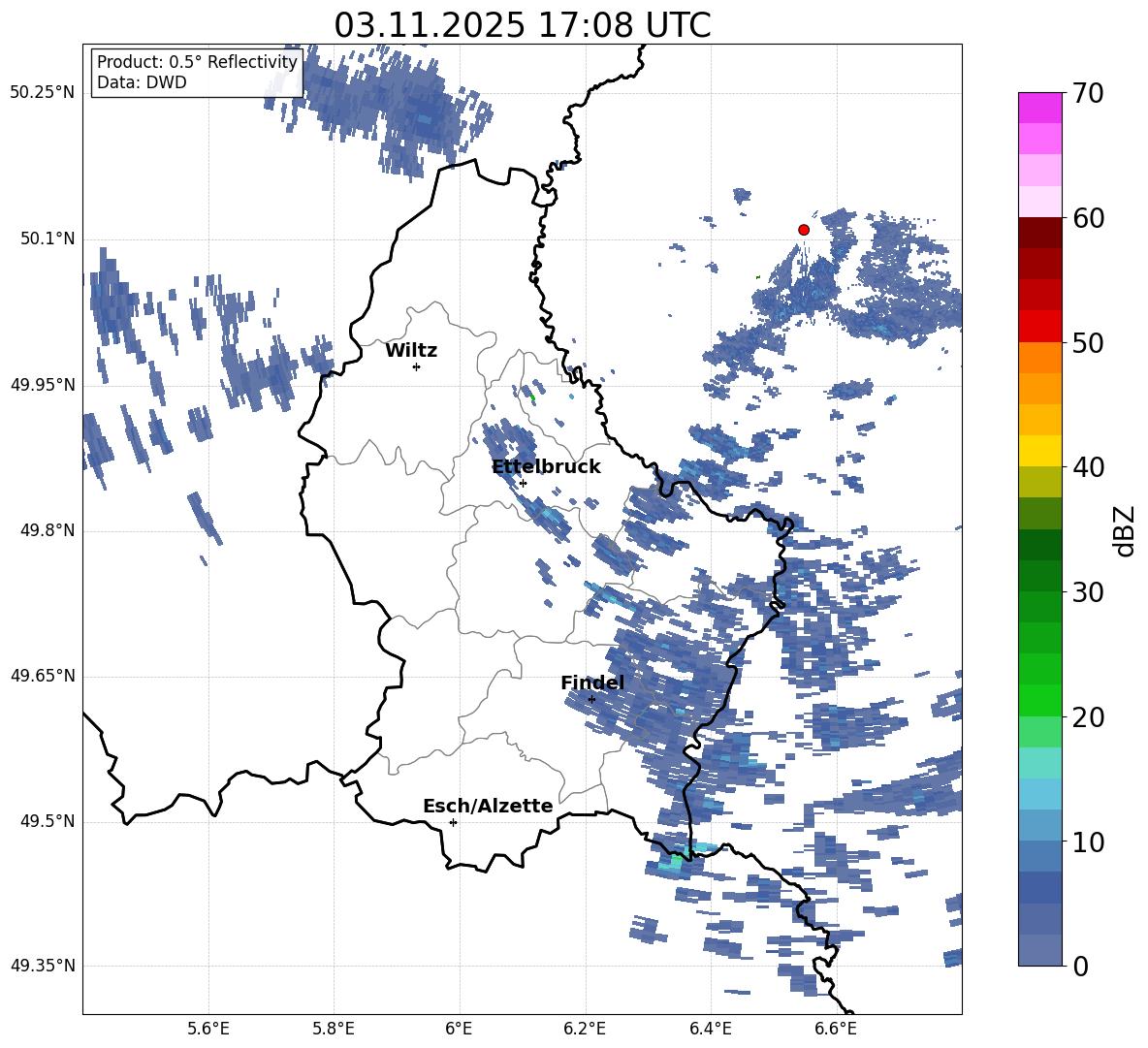Click the 49.65°N latitude label
This screenshot has height=1048, width=1148.
pyautogui.click(x=43, y=675)
